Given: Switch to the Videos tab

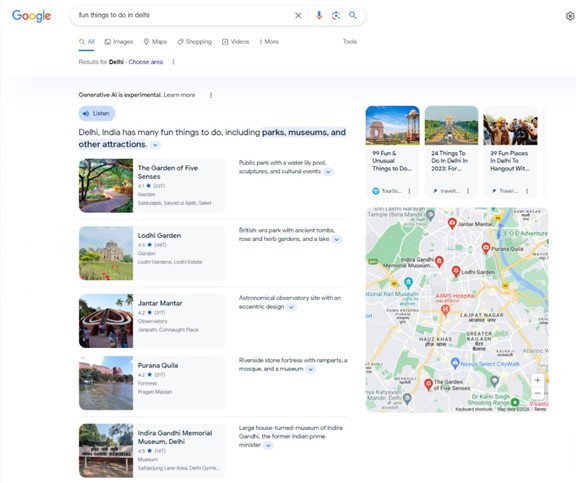Looking at the screenshot, I should coord(235,42).
